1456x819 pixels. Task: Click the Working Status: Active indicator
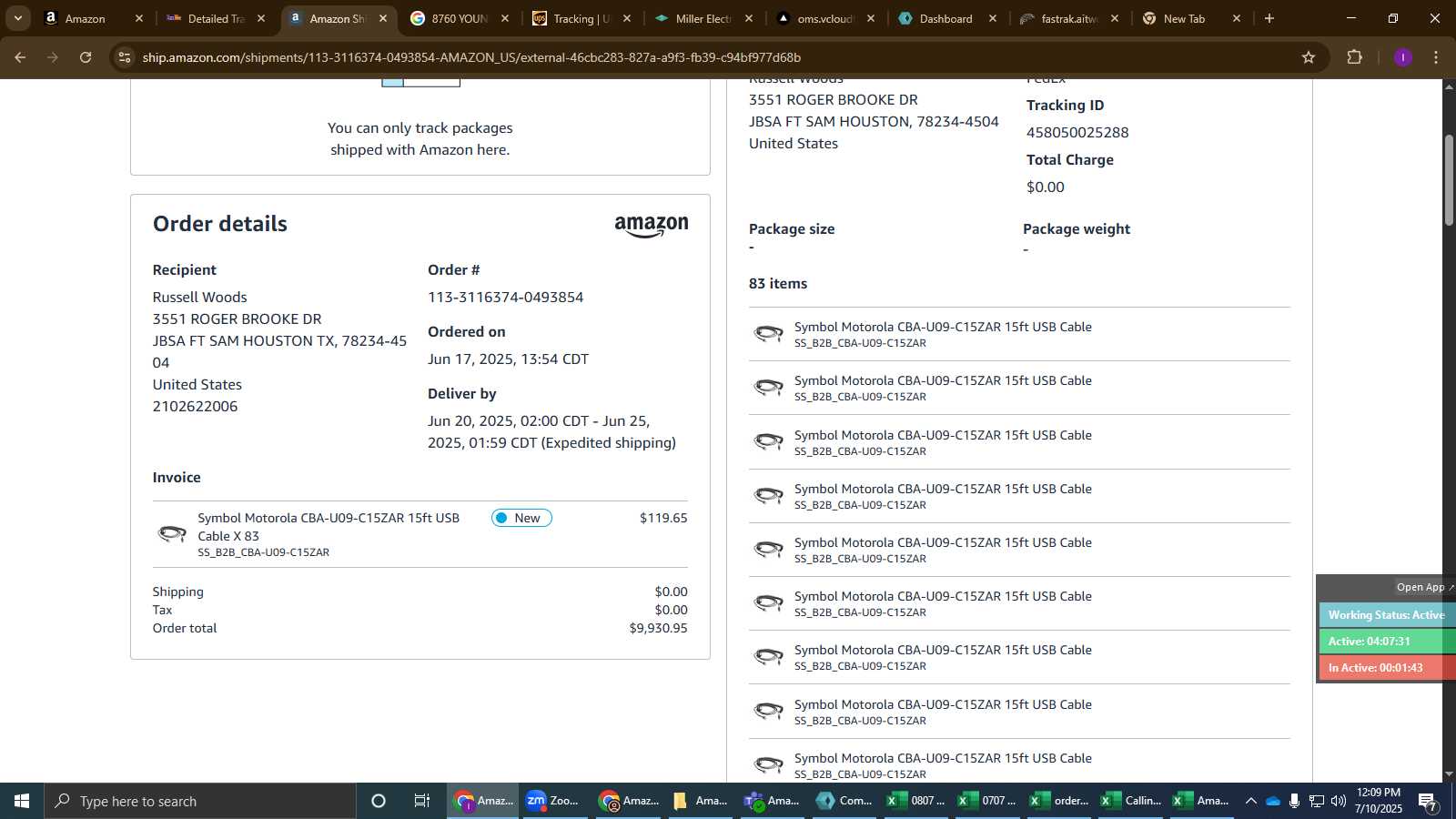tap(1387, 615)
